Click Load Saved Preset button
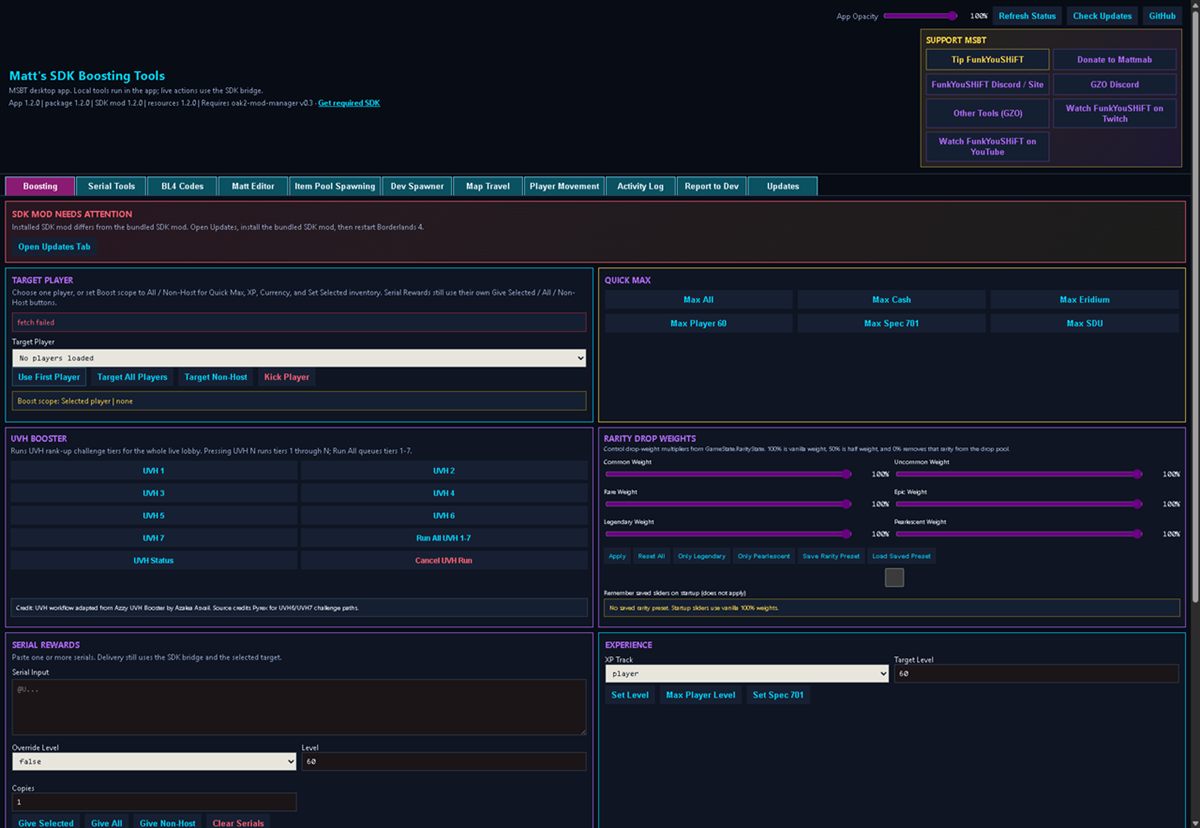The height and width of the screenshot is (828, 1200). click(x=901, y=556)
